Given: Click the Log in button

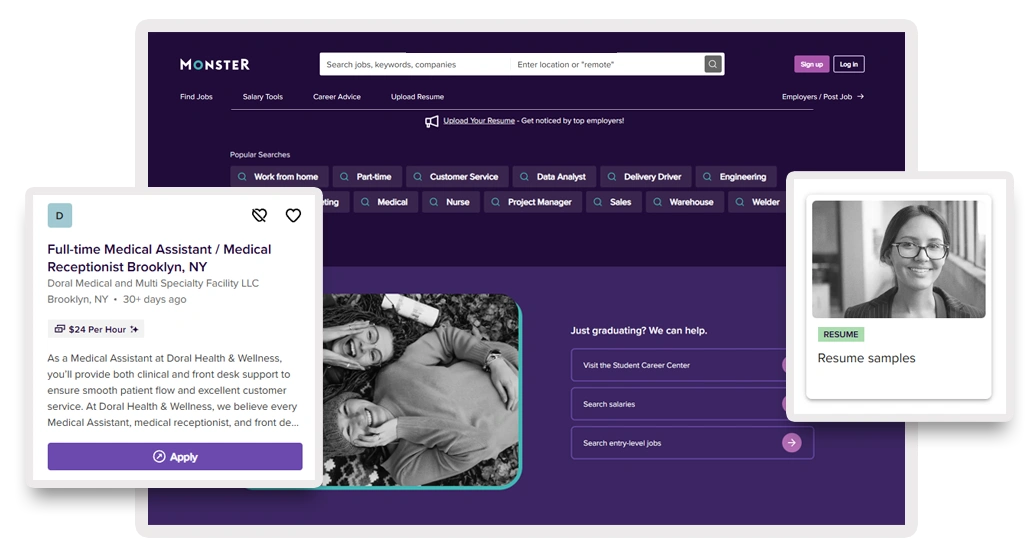Looking at the screenshot, I should pyautogui.click(x=848, y=64).
